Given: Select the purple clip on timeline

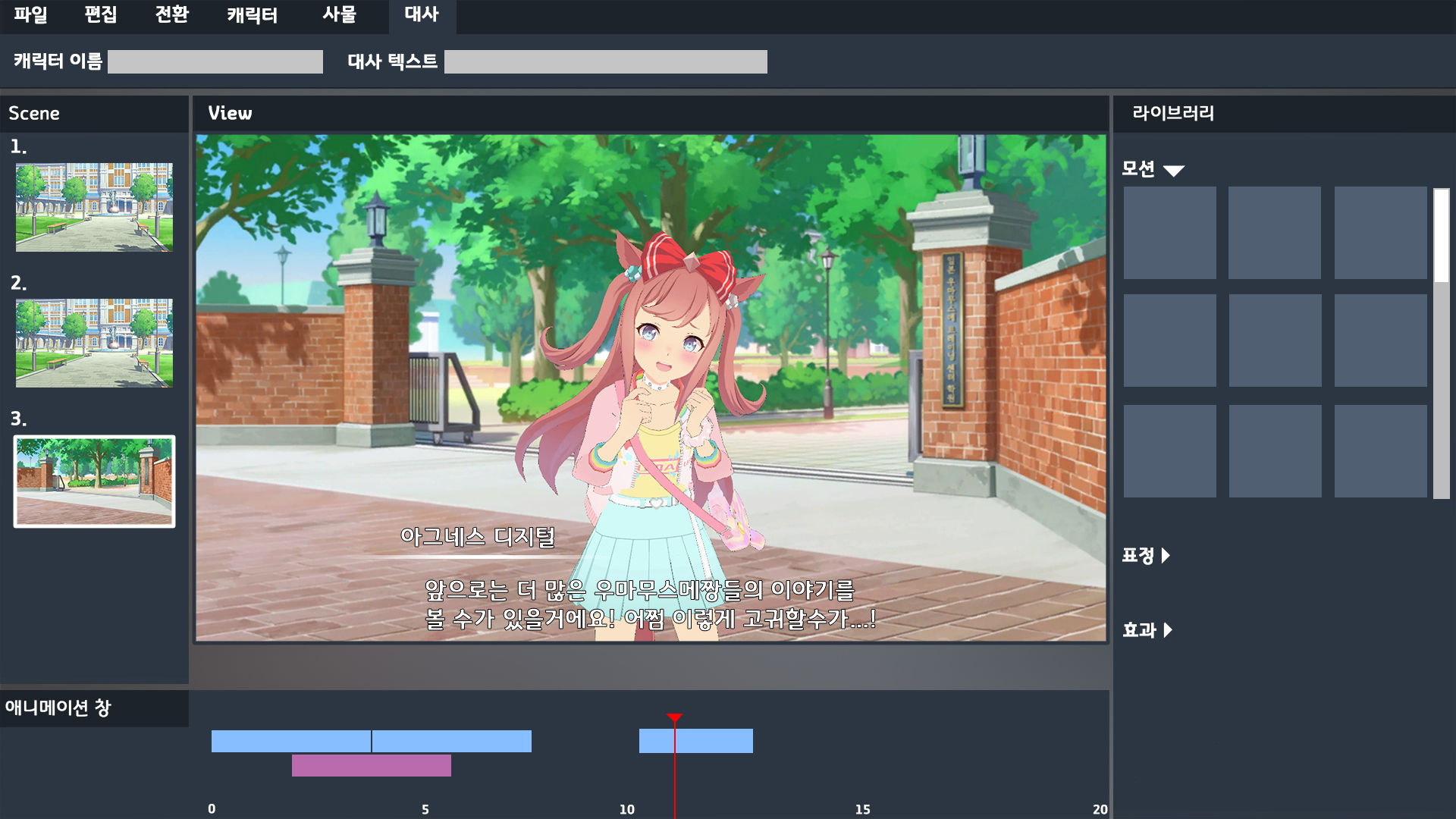Looking at the screenshot, I should coord(372,765).
